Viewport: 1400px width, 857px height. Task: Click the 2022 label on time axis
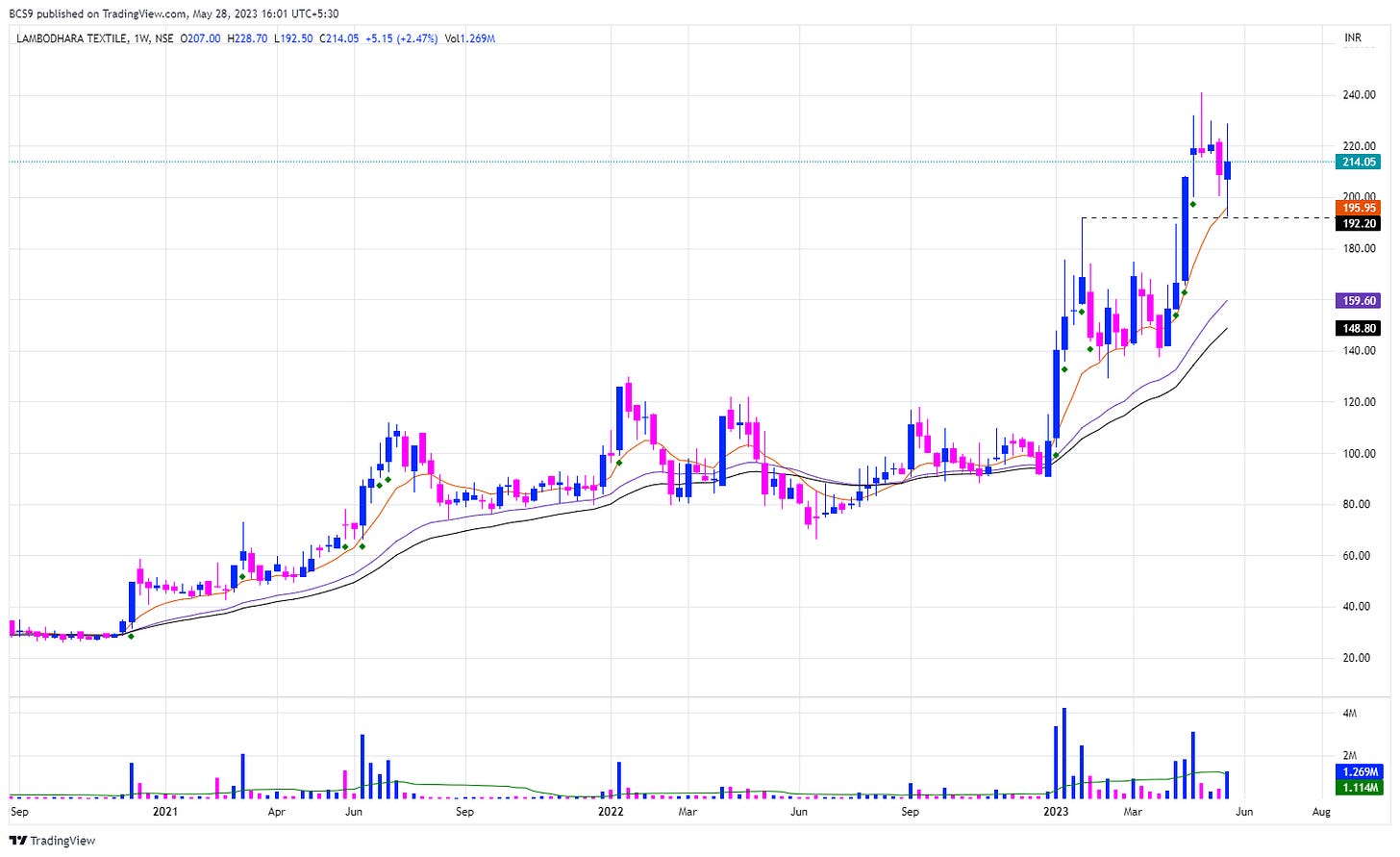pyautogui.click(x=611, y=812)
